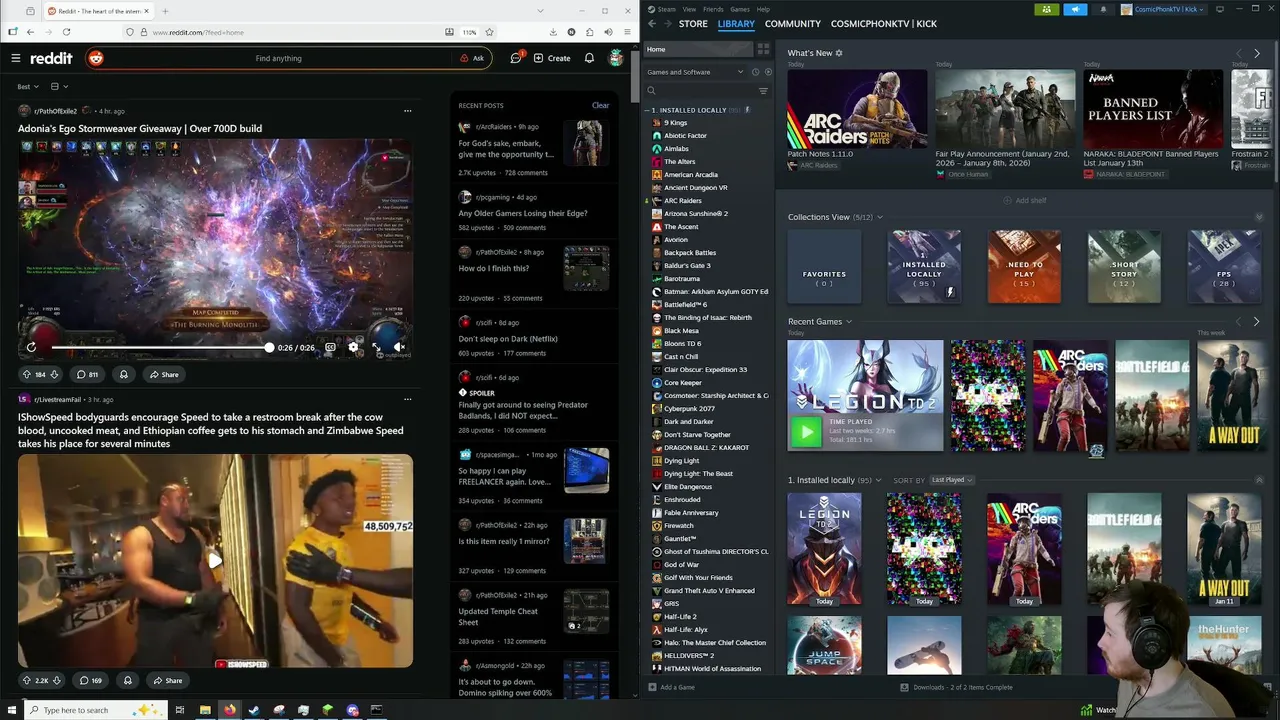Select Cyberpunk 2077 in Steam library list
The height and width of the screenshot is (720, 1280).
[x=689, y=409]
